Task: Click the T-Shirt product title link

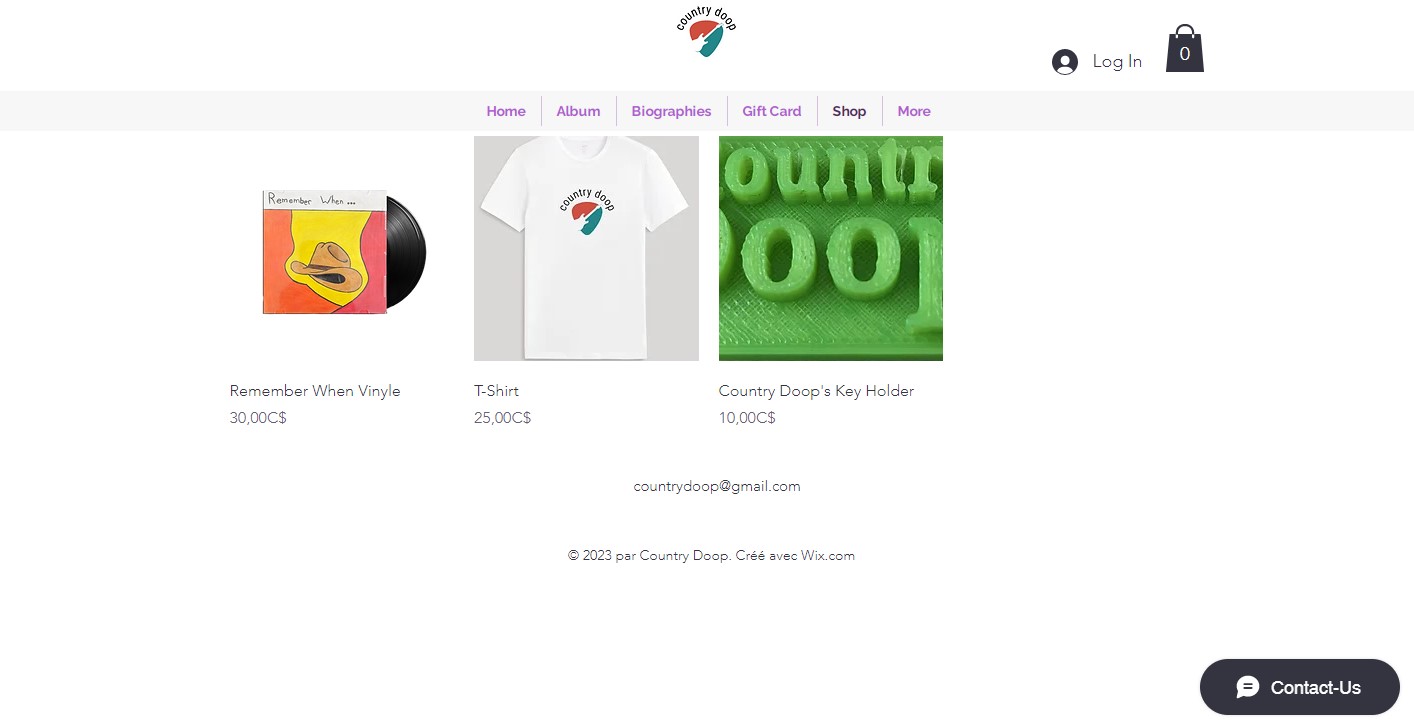Action: coord(496,391)
